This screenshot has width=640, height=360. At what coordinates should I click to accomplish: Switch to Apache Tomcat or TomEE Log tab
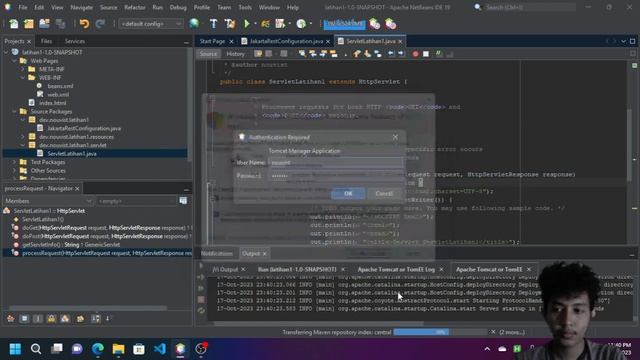point(396,269)
